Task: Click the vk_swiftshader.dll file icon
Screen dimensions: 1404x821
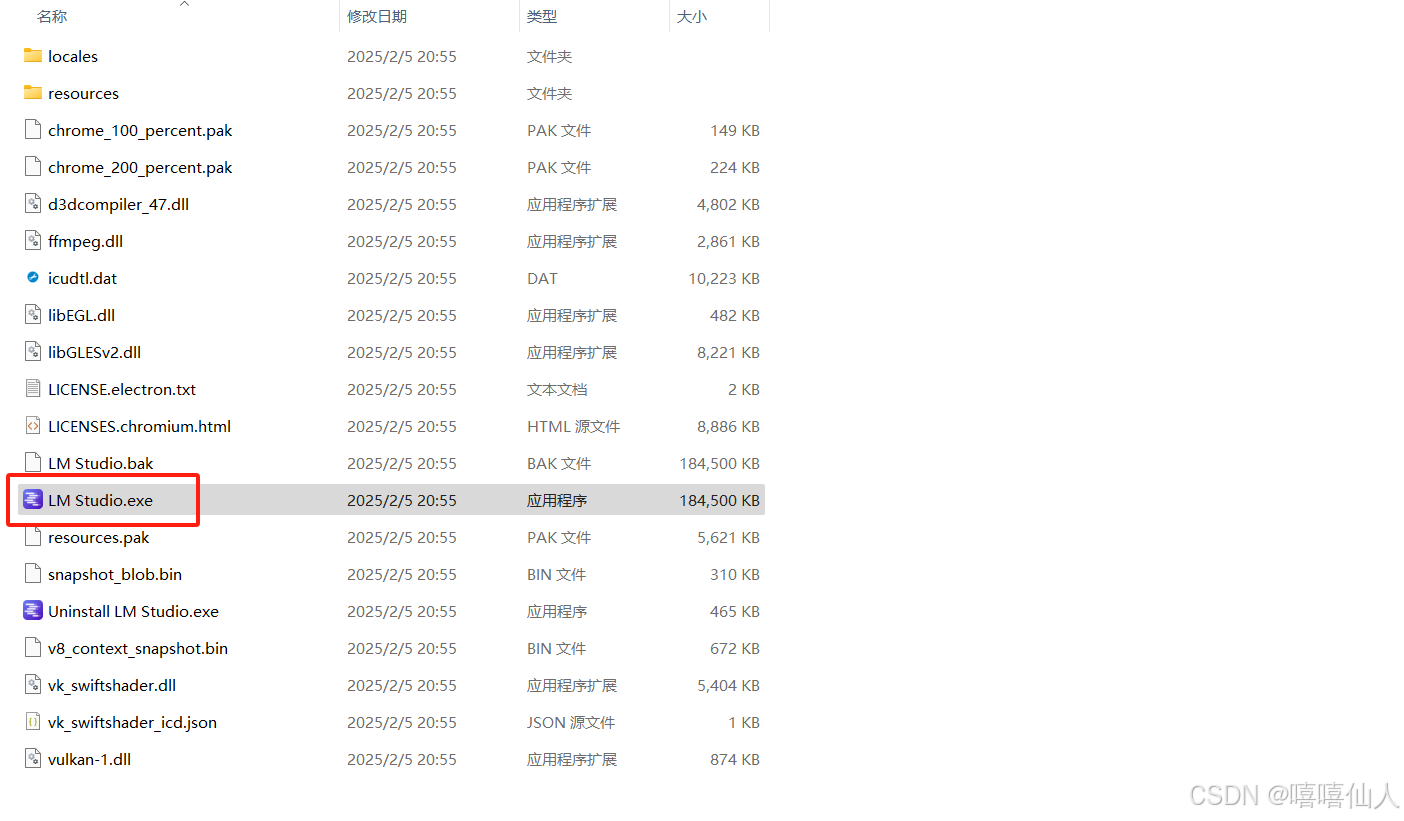Action: [33, 685]
